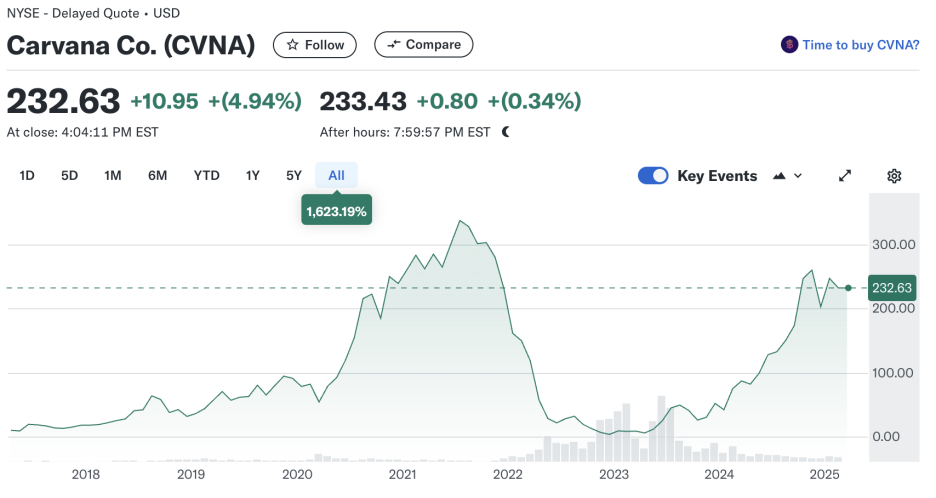The image size is (936, 498).
Task: Open chart type dropdown chevron
Action: point(798,176)
